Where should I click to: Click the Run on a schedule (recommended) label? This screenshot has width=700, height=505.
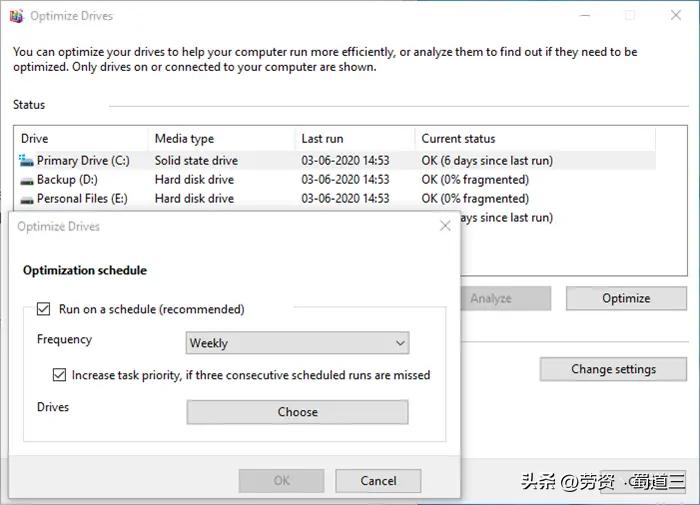coord(151,309)
